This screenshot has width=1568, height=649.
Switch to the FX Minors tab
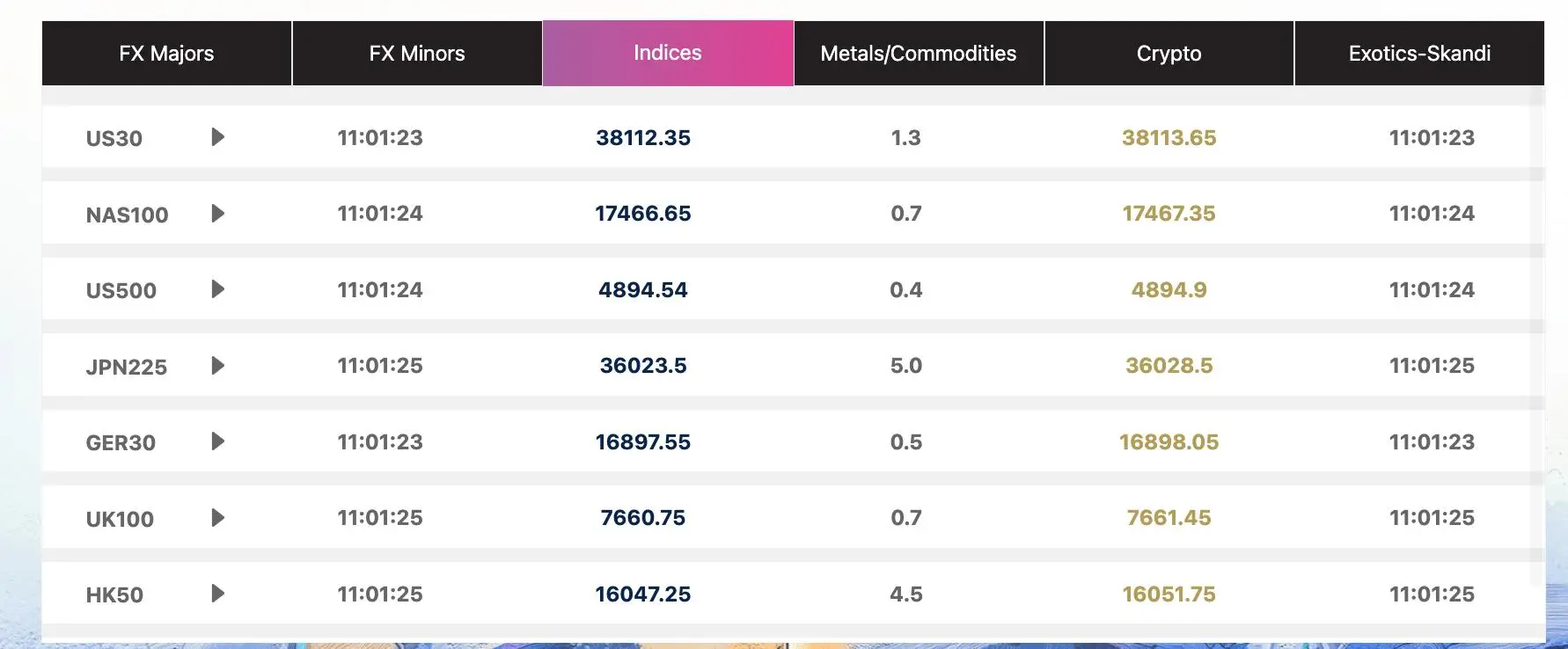coord(417,54)
